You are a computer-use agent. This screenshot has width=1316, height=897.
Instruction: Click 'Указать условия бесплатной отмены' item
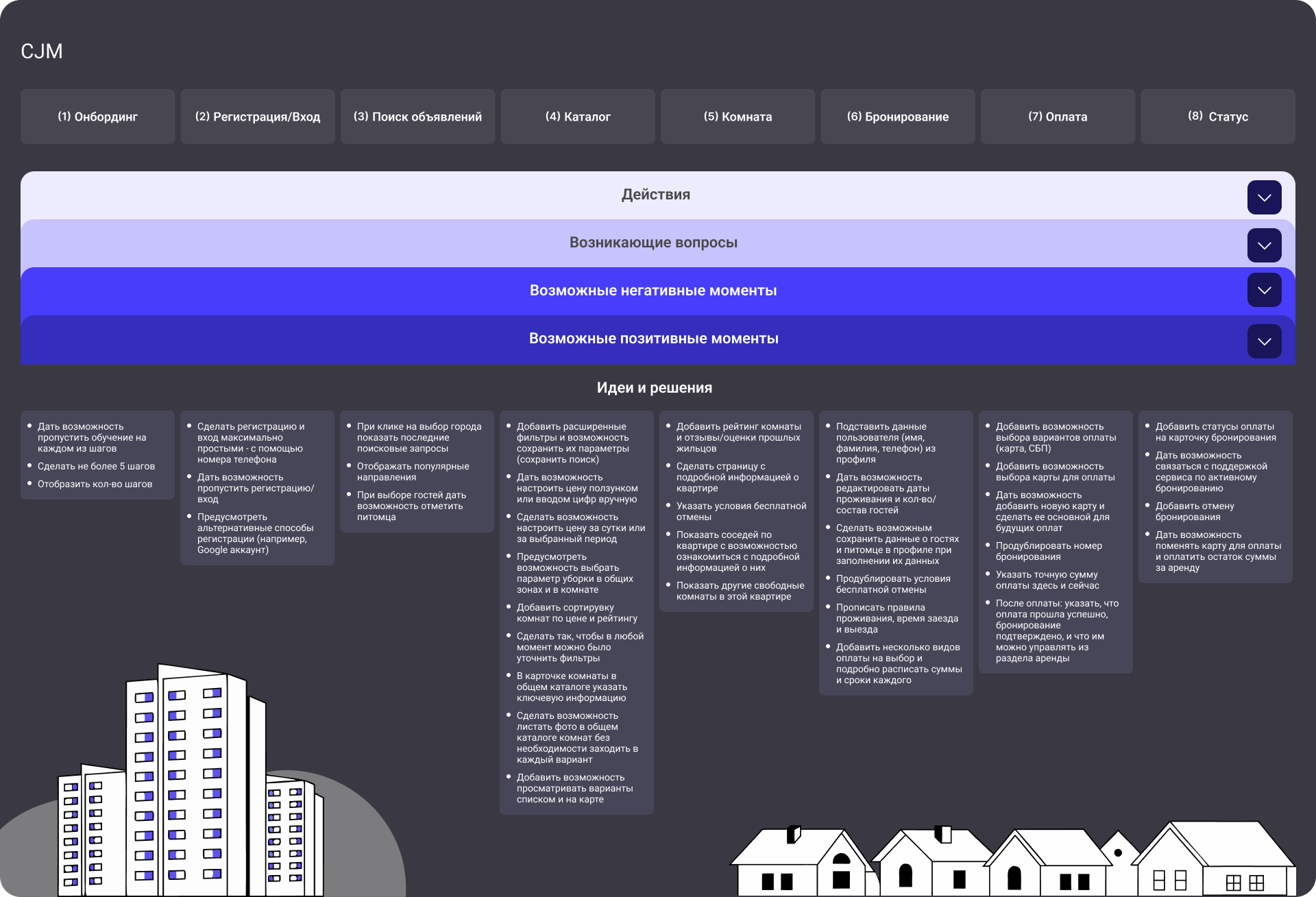(741, 511)
